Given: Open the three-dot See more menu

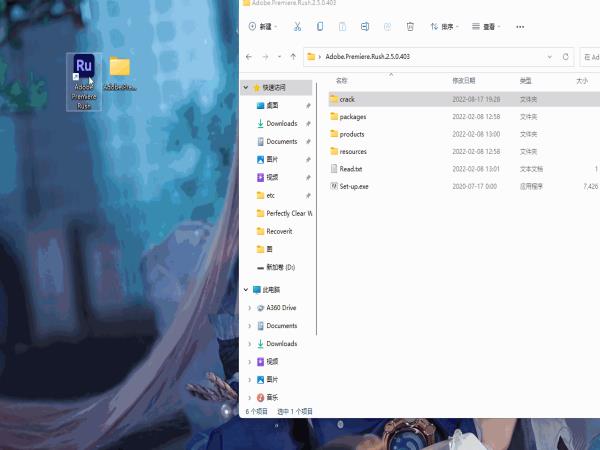Looking at the screenshot, I should [x=520, y=27].
